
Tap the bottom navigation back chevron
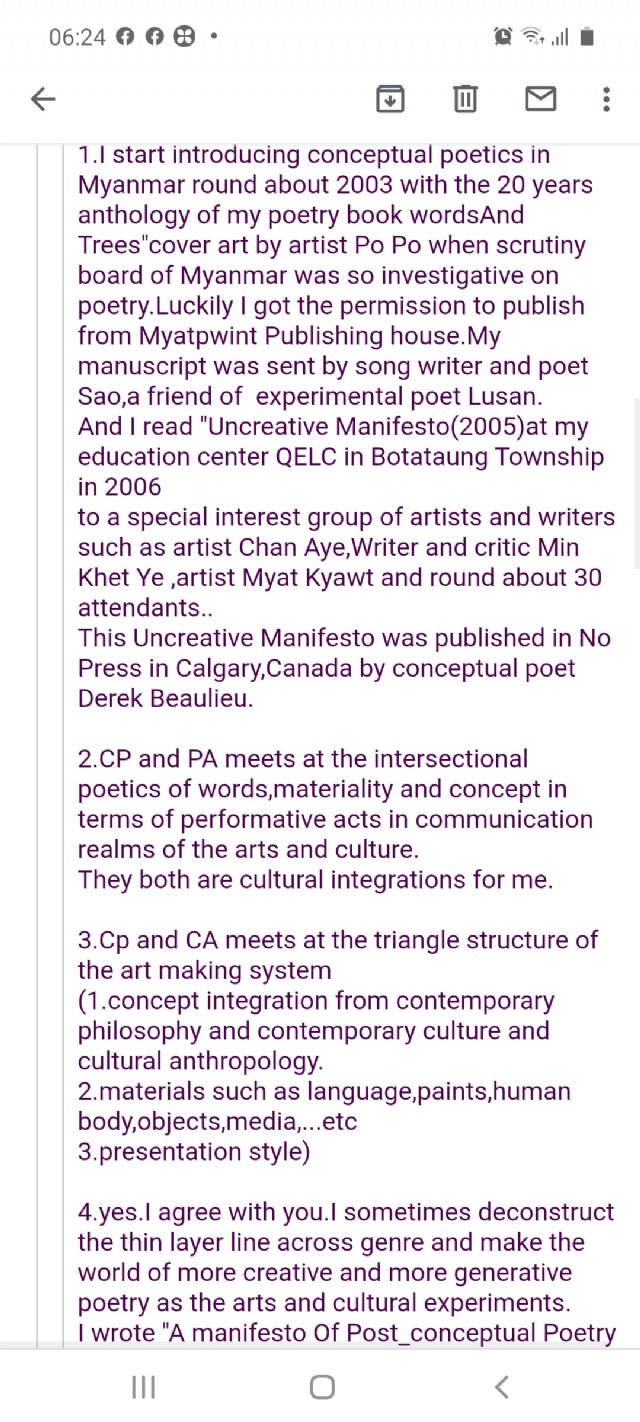click(502, 1386)
